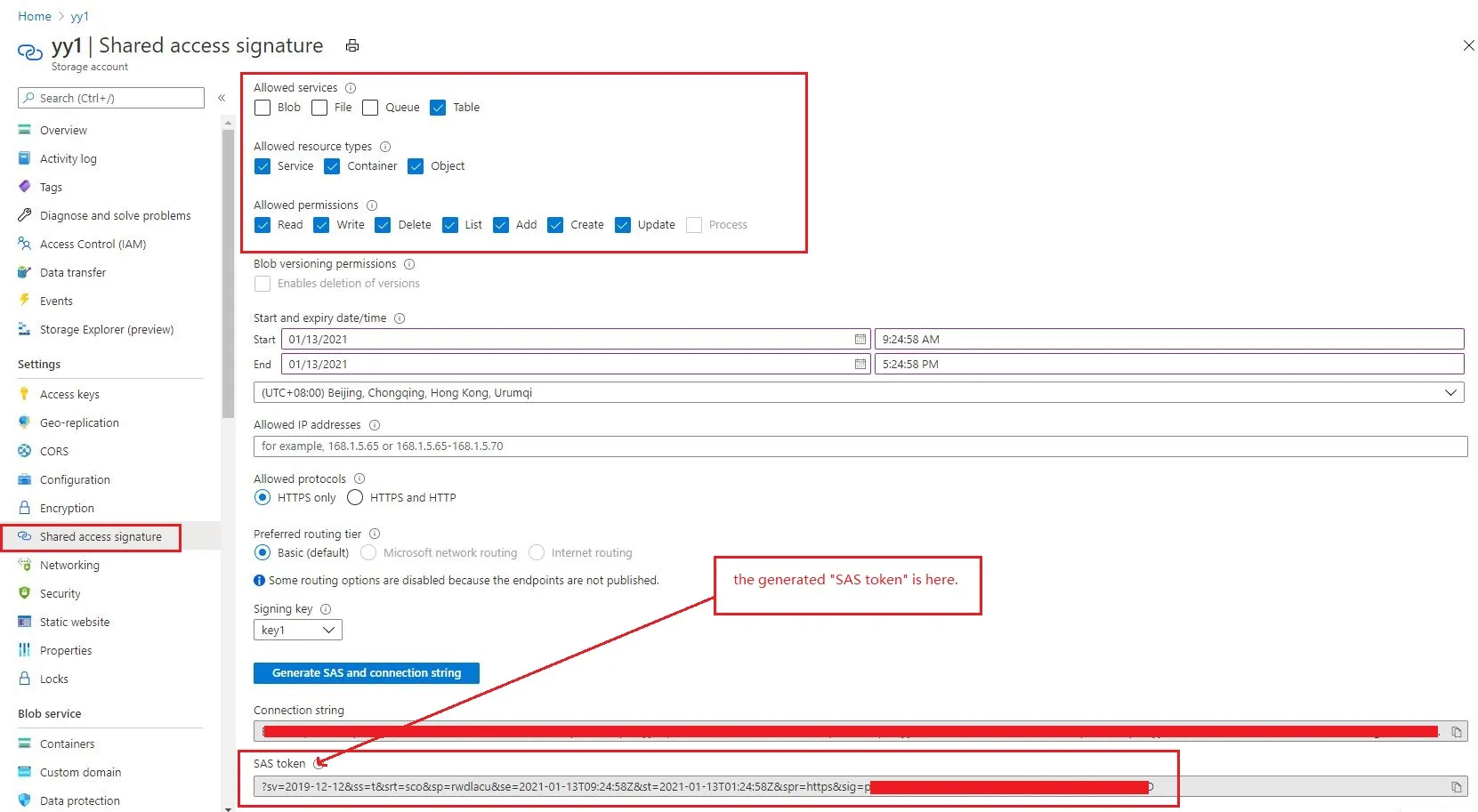This screenshot has width=1478, height=812.
Task: Show info for Signing key
Action: (326, 609)
